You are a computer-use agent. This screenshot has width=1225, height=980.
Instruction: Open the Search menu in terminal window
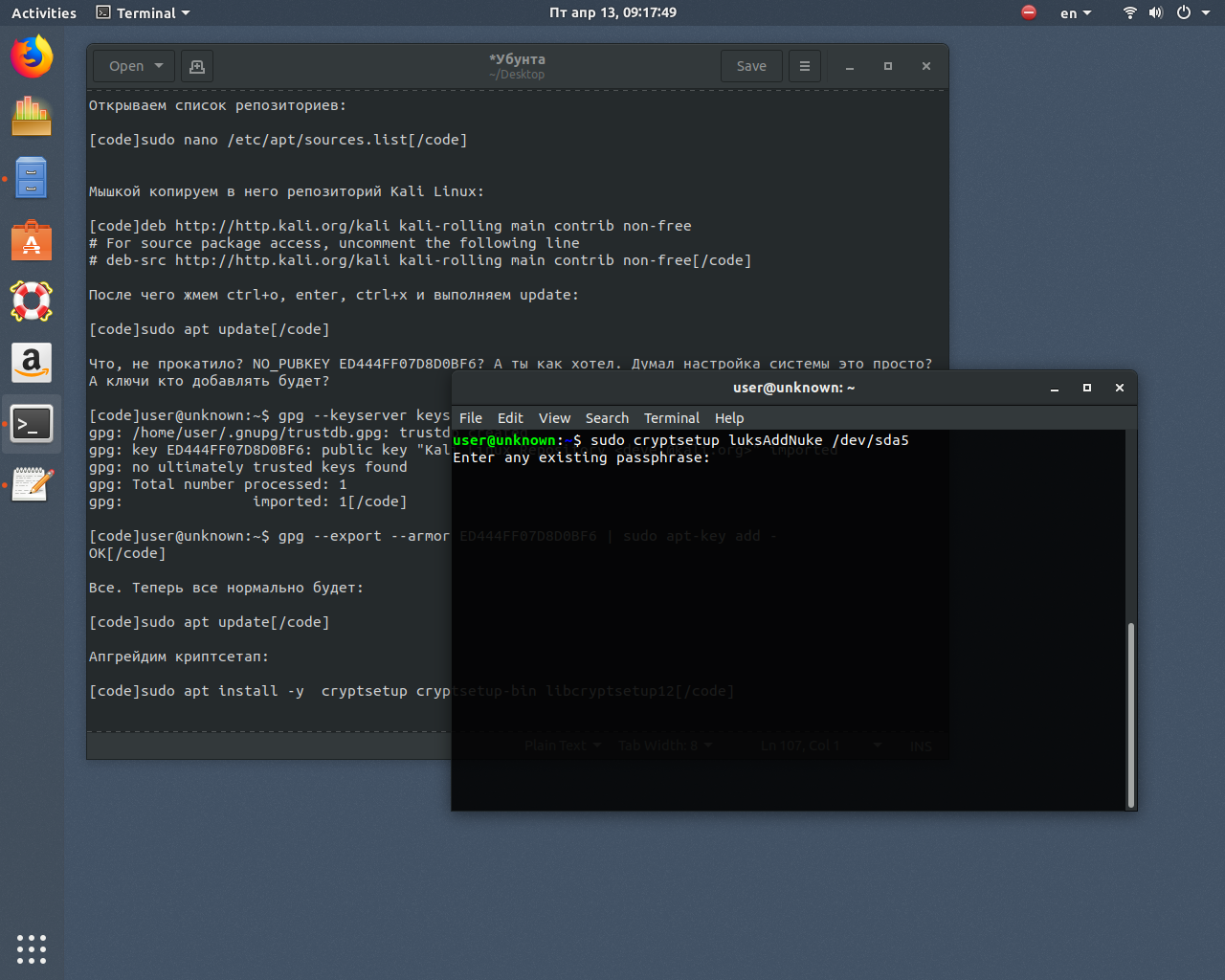(x=607, y=418)
